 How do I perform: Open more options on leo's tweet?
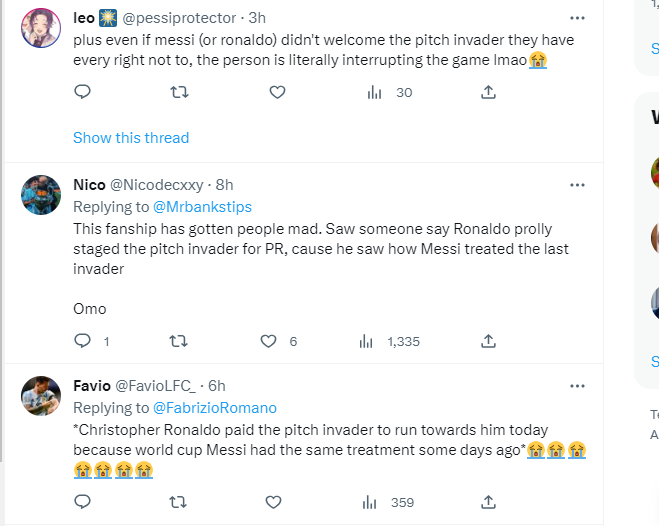(577, 18)
